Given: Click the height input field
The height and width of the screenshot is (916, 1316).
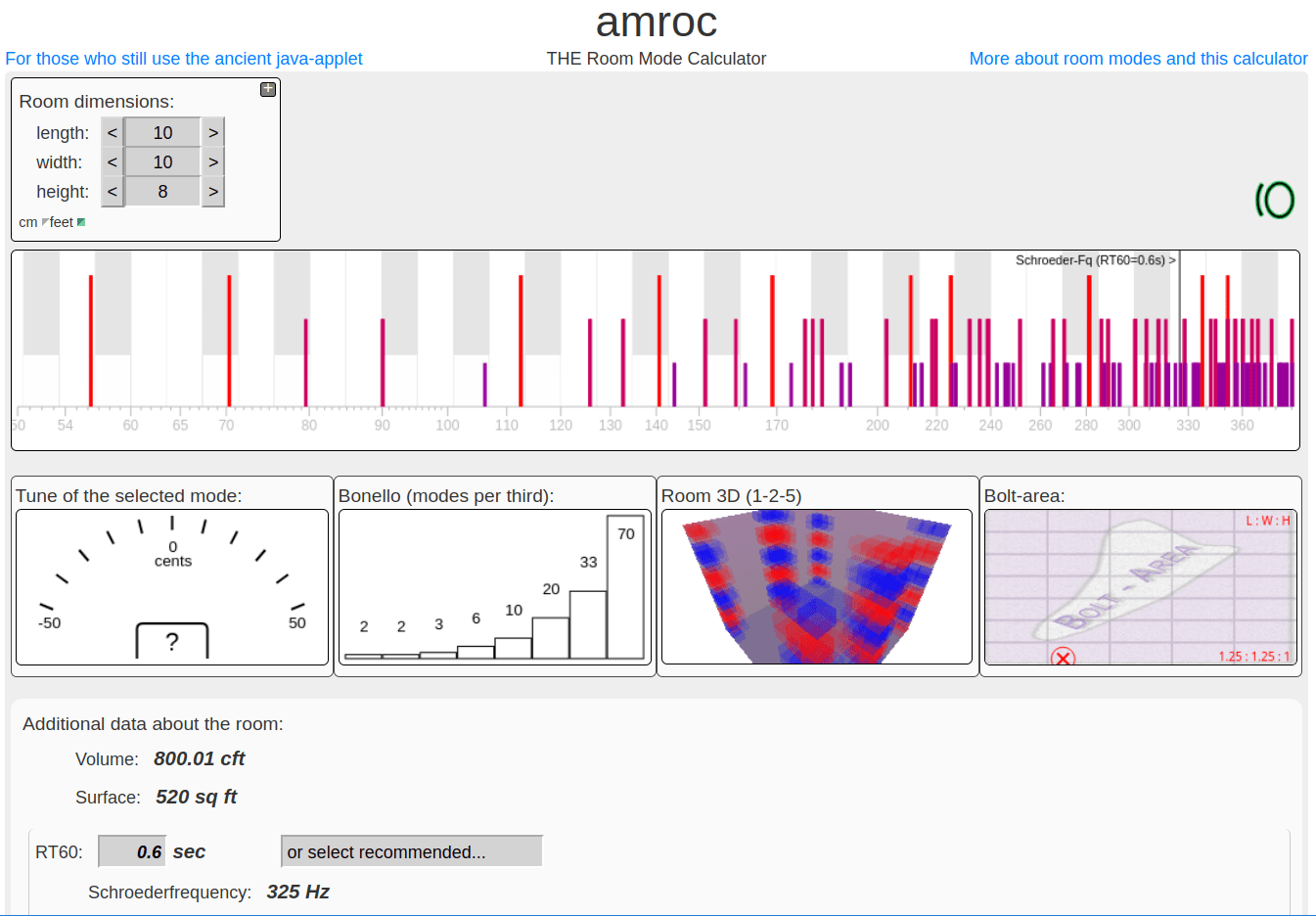Looking at the screenshot, I should [162, 191].
